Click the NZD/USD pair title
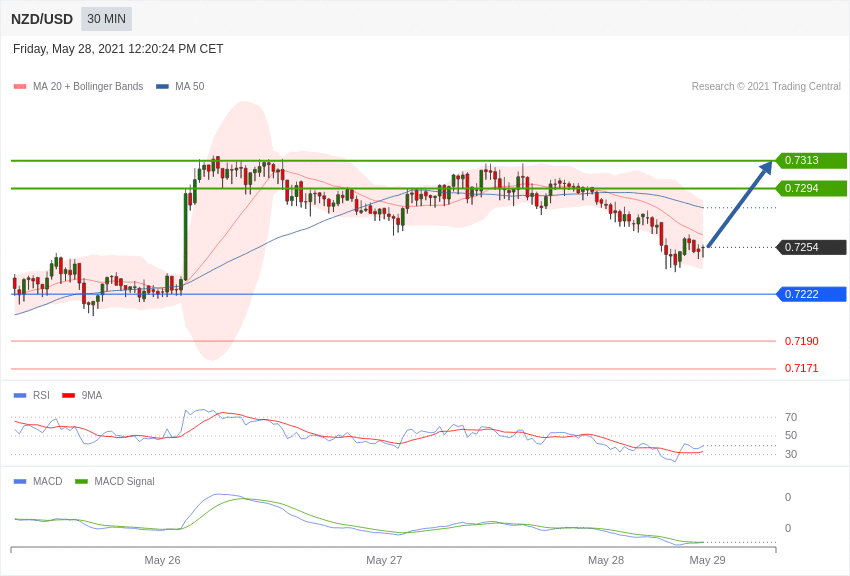The image size is (850, 576). point(42,19)
